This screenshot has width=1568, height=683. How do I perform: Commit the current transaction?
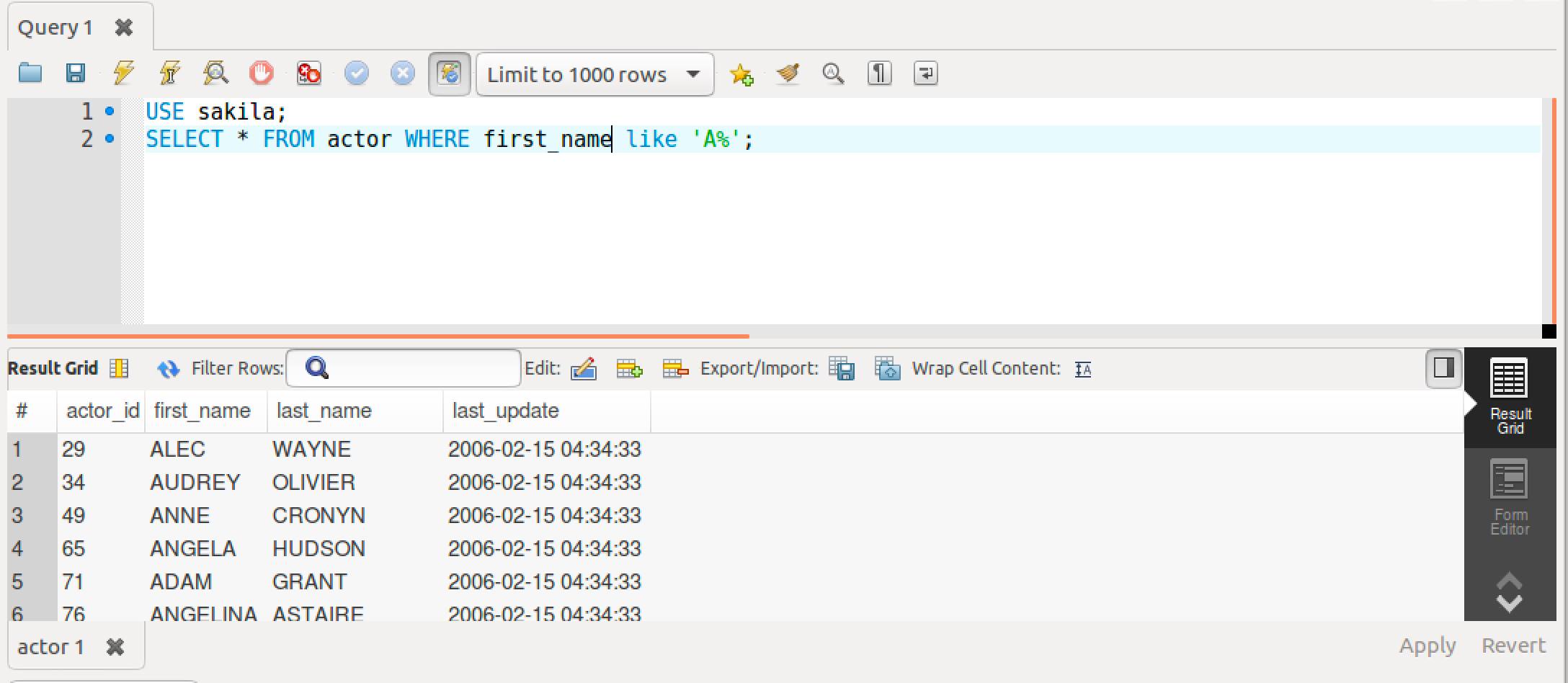(x=356, y=73)
